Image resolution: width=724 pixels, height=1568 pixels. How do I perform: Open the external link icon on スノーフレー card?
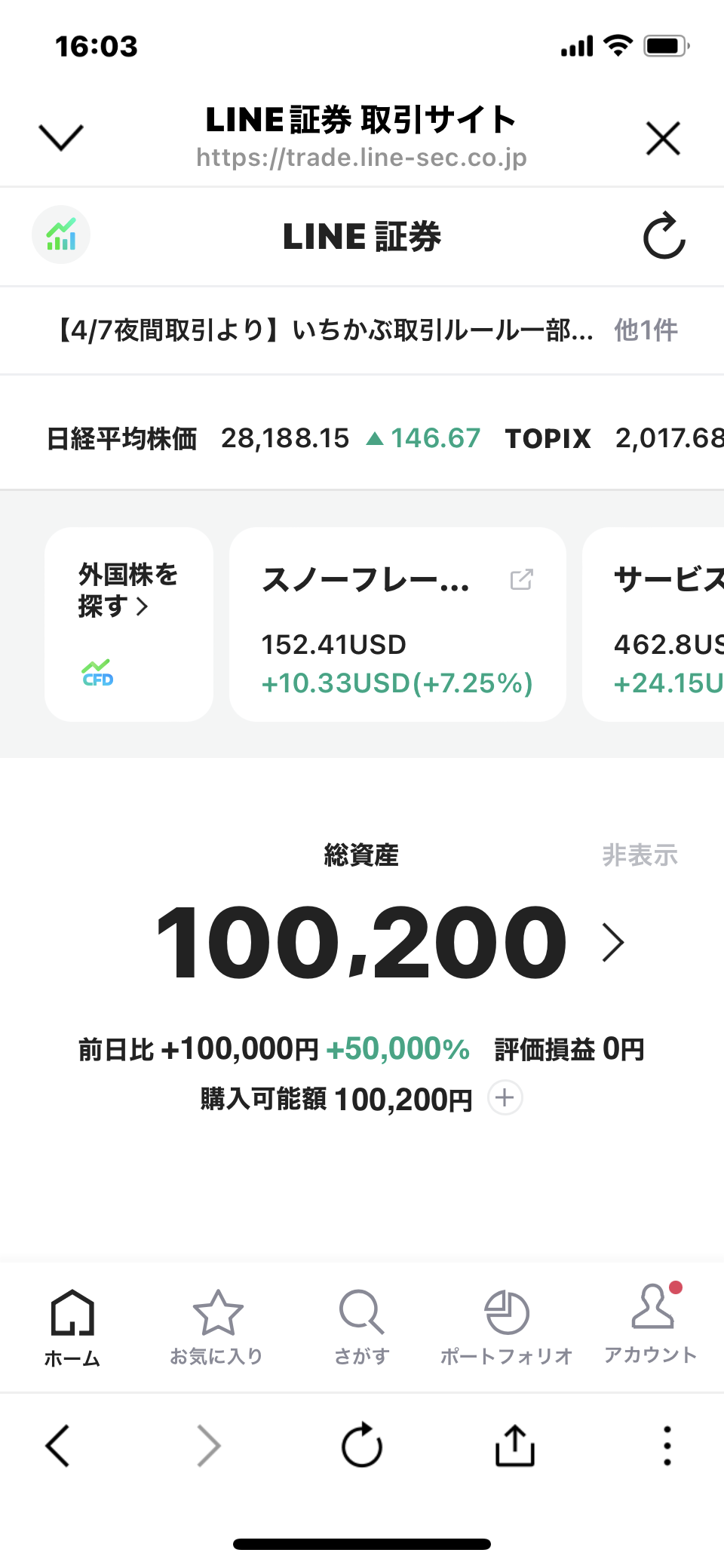pos(521,579)
